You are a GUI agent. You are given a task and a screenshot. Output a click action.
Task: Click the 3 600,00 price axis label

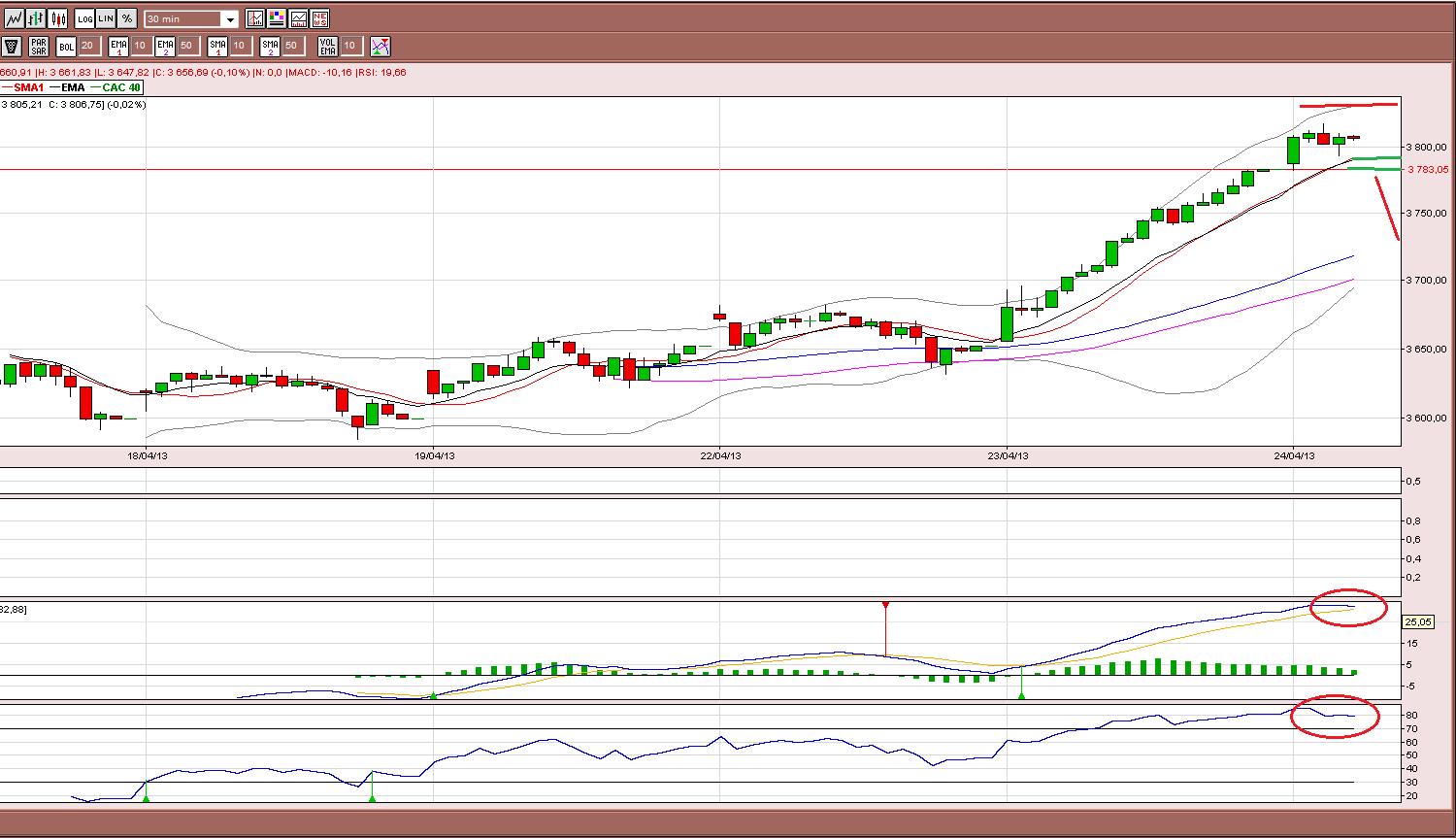pos(1428,418)
